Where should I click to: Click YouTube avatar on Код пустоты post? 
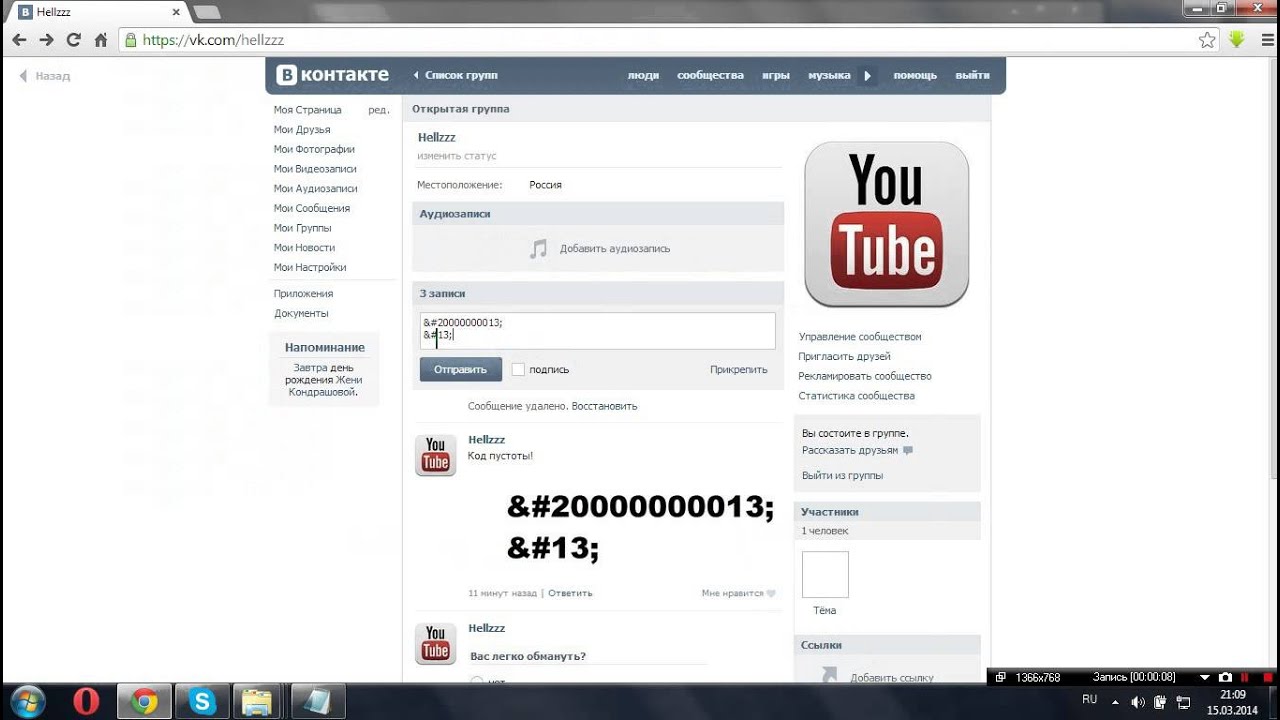[x=435, y=455]
